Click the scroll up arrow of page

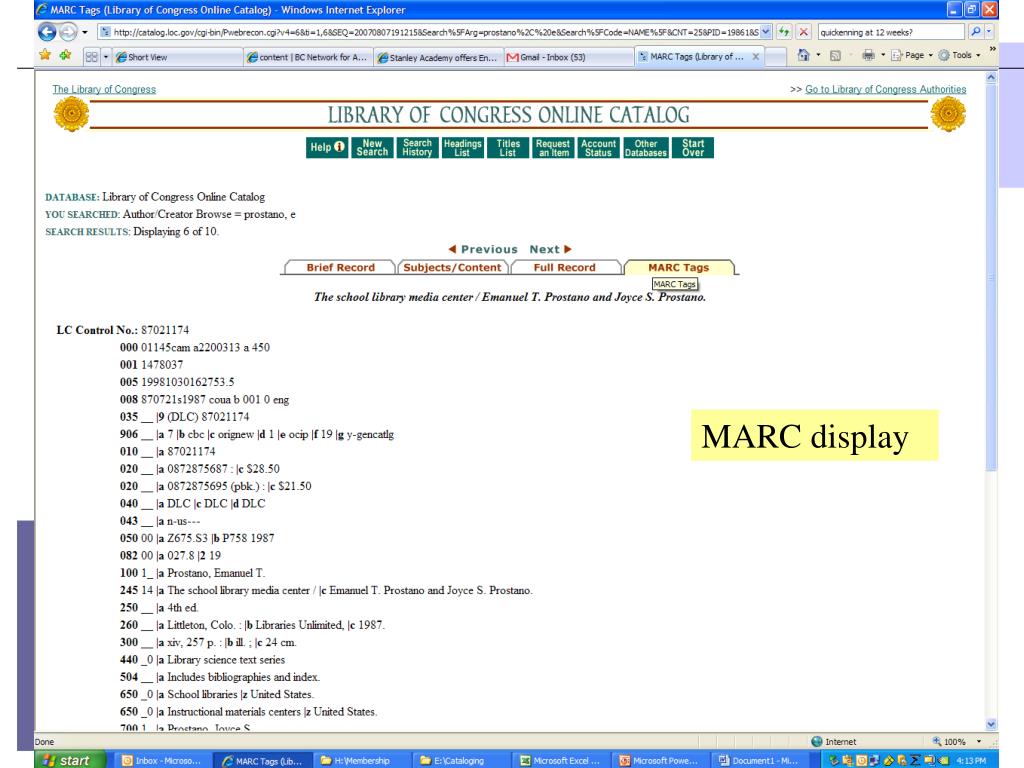click(x=991, y=77)
